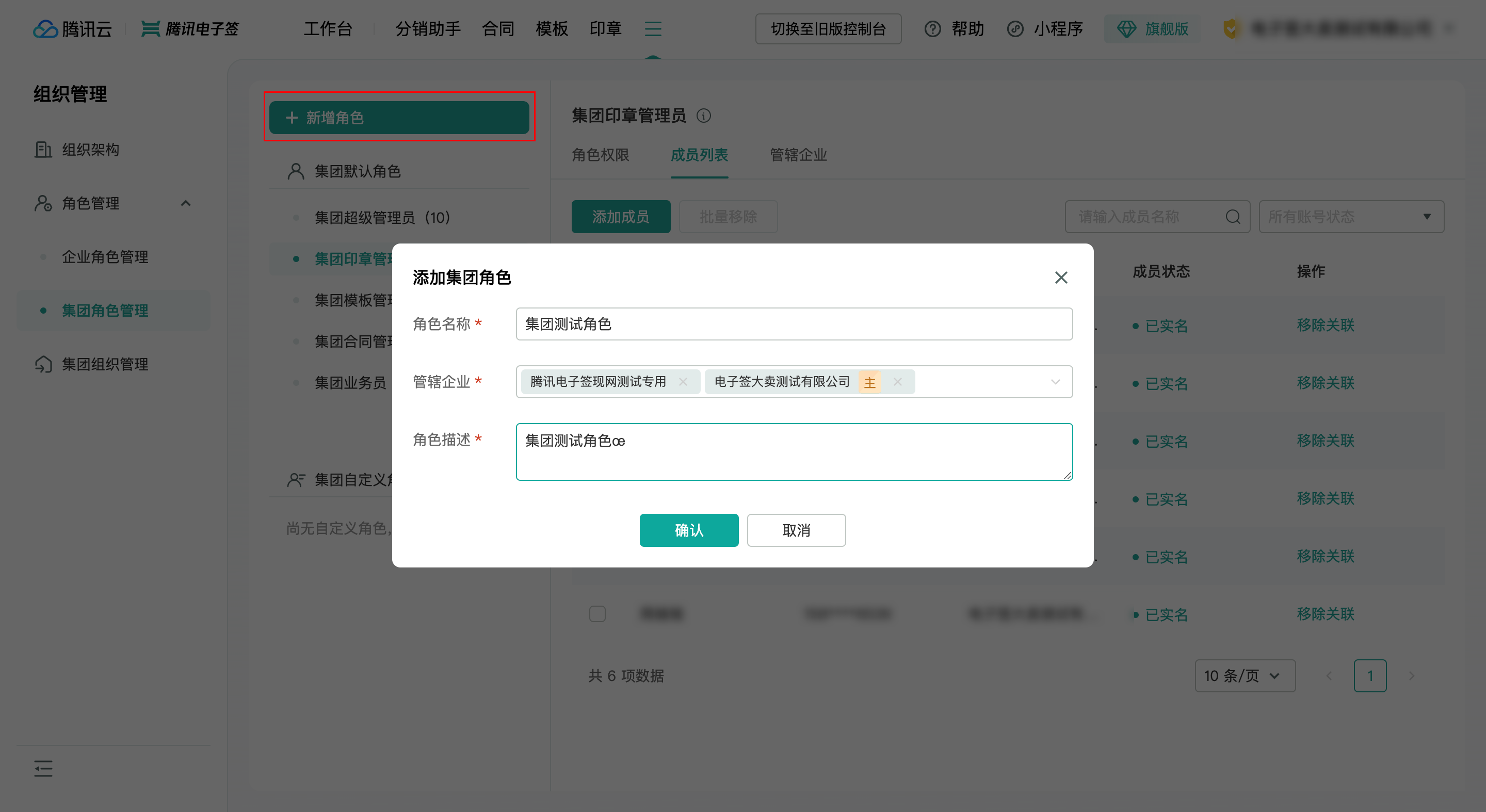
Task: Click 移除关联 in the last member row
Action: [1326, 614]
